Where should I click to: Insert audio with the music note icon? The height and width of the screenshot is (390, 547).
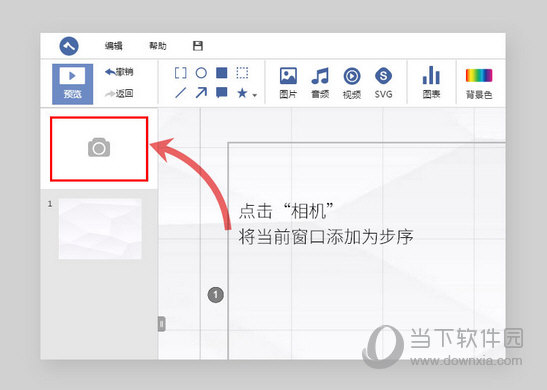320,83
